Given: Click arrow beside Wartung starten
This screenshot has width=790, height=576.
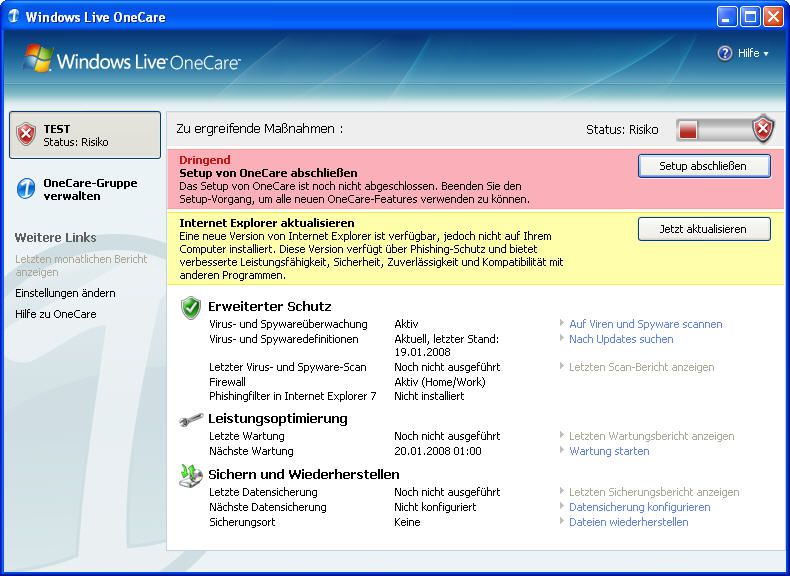Looking at the screenshot, I should 562,450.
